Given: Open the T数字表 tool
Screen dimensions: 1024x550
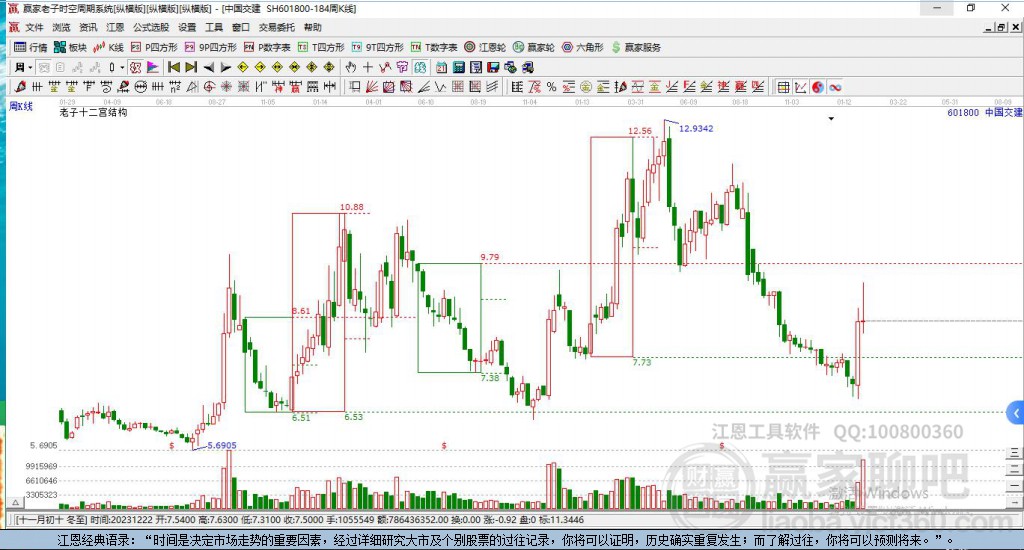Looking at the screenshot, I should click(434, 47).
